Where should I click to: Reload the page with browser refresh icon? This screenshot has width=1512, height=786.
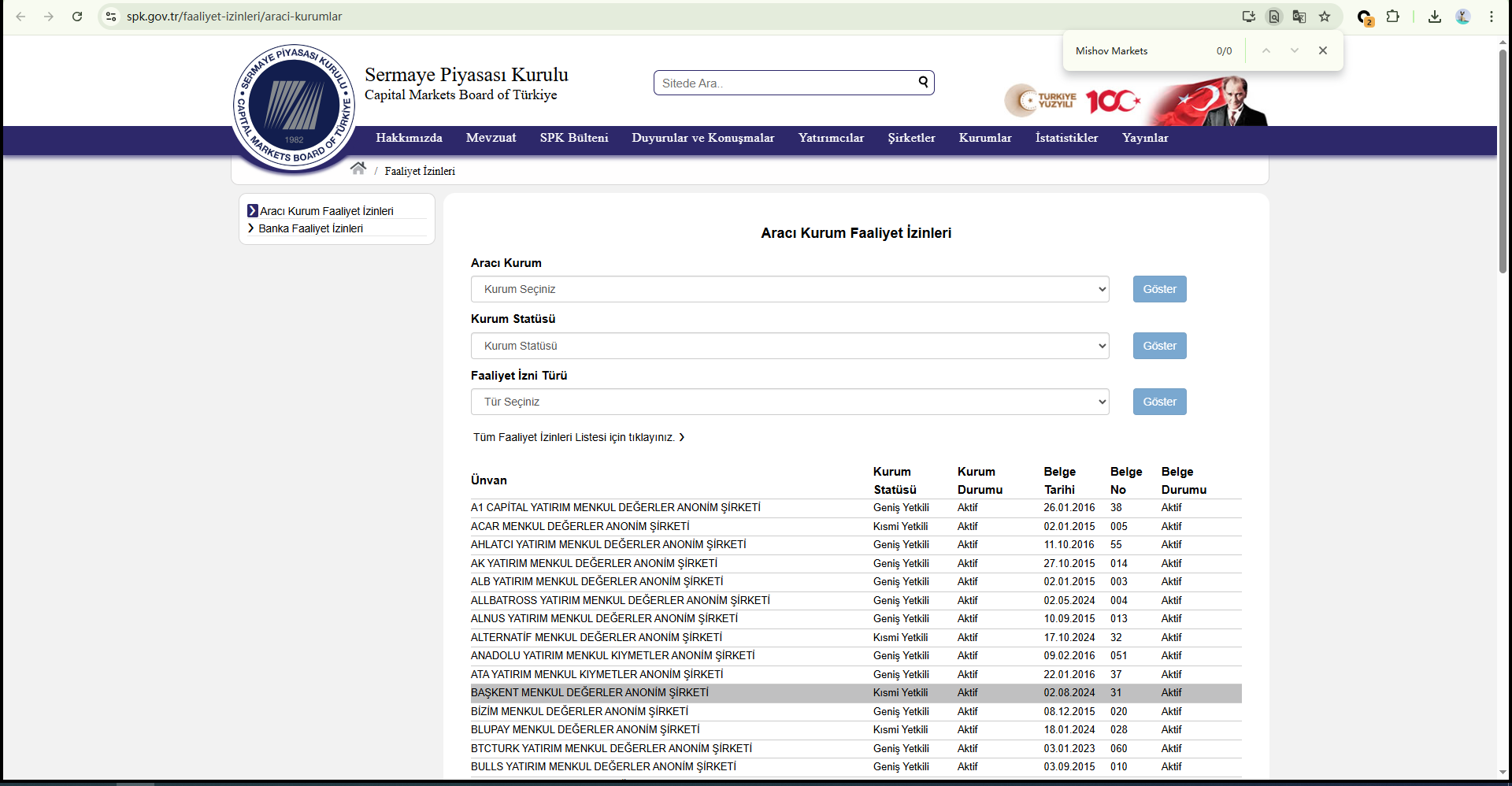[x=77, y=17]
